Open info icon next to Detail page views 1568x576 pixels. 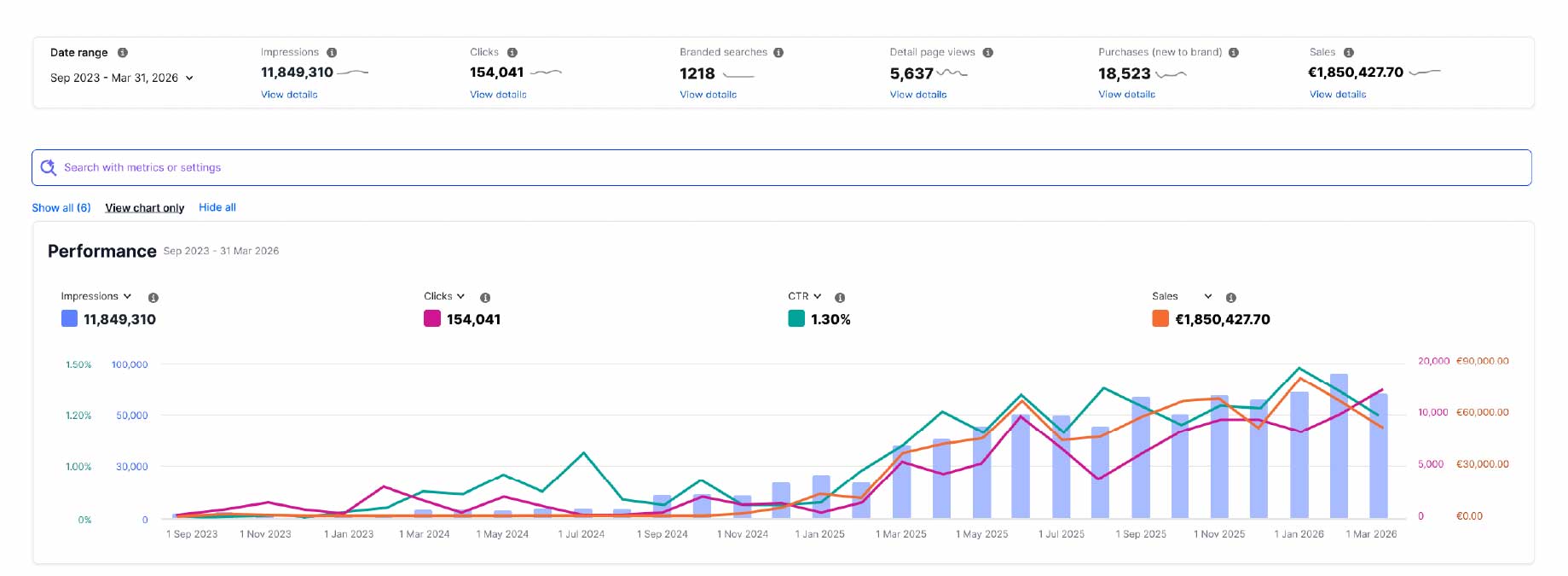988,53
